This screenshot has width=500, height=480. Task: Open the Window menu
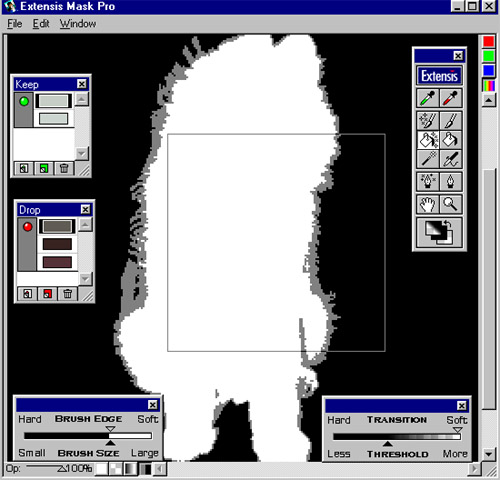[x=78, y=24]
